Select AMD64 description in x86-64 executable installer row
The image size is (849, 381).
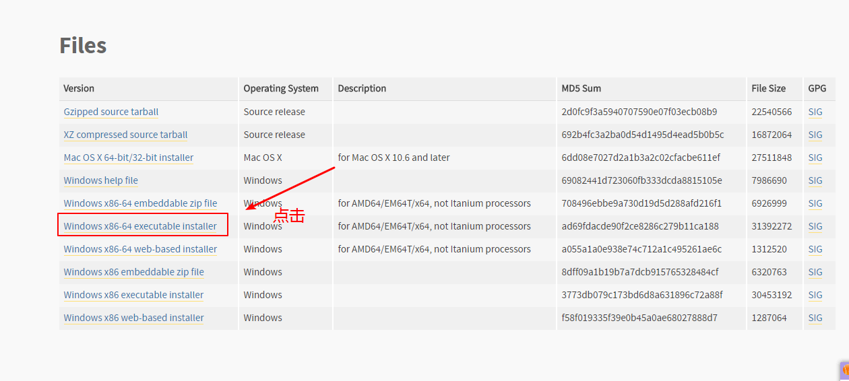pyautogui.click(x=434, y=226)
